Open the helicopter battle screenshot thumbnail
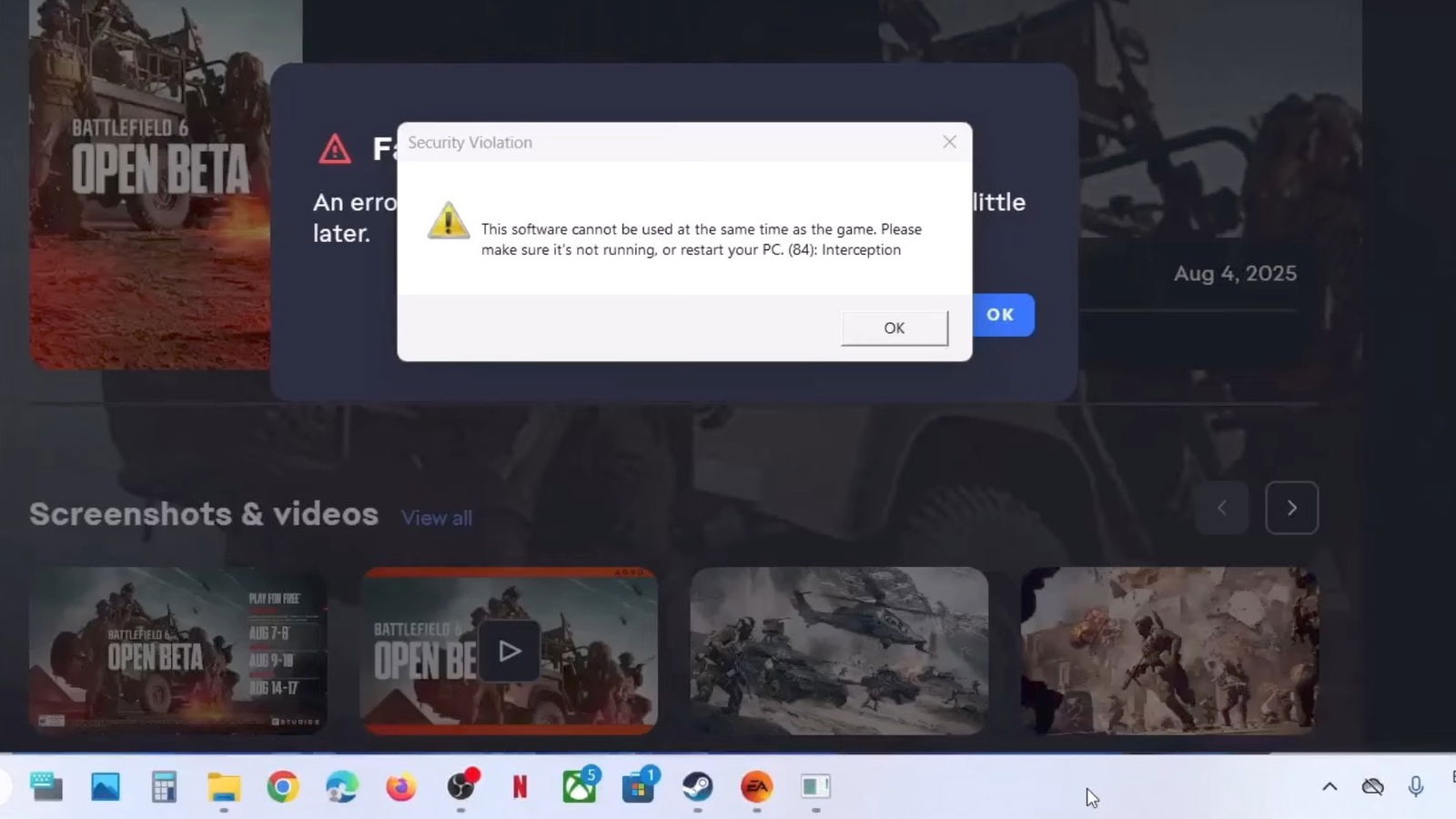1456x819 pixels. [x=838, y=651]
